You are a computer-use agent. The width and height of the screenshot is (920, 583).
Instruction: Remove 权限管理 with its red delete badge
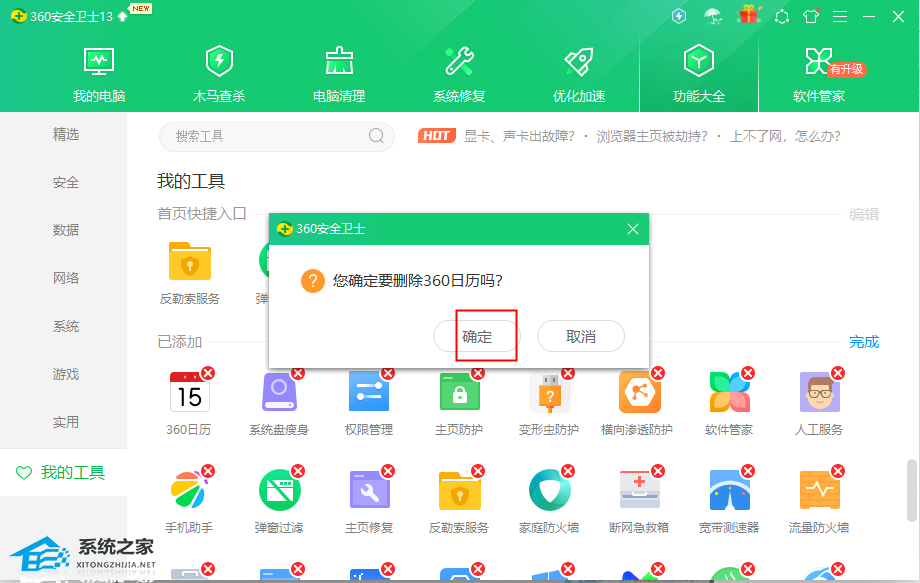(388, 373)
